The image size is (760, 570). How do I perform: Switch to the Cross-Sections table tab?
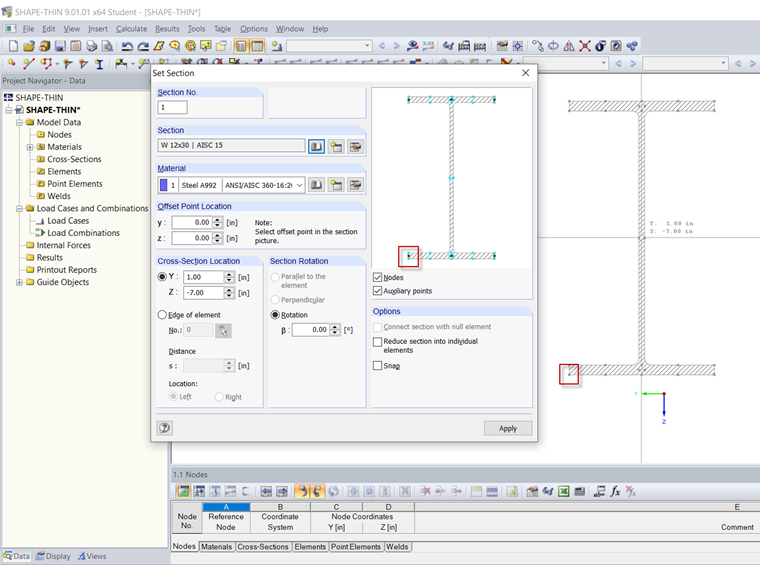tap(263, 547)
